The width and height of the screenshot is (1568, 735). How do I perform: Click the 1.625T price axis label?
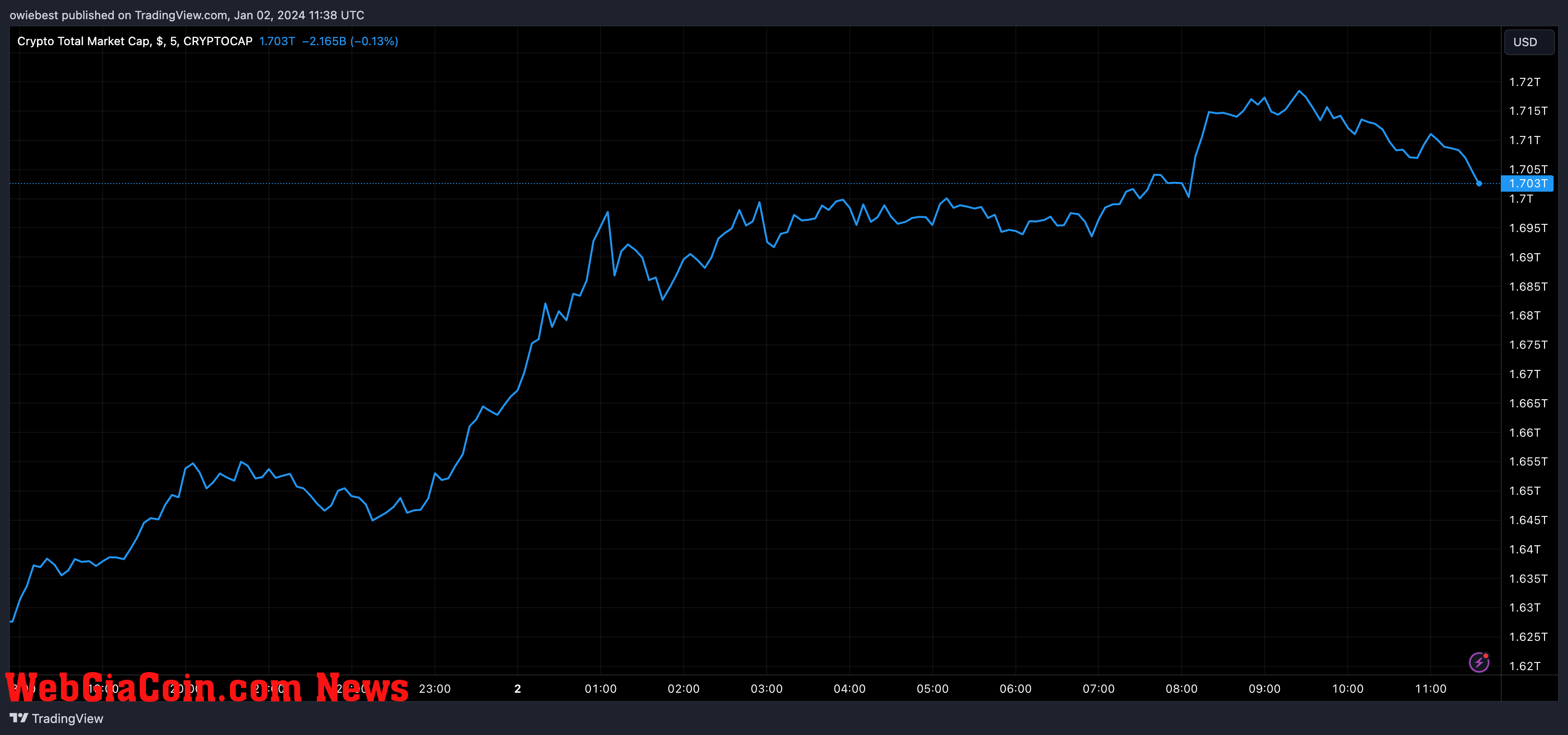pos(1528,637)
